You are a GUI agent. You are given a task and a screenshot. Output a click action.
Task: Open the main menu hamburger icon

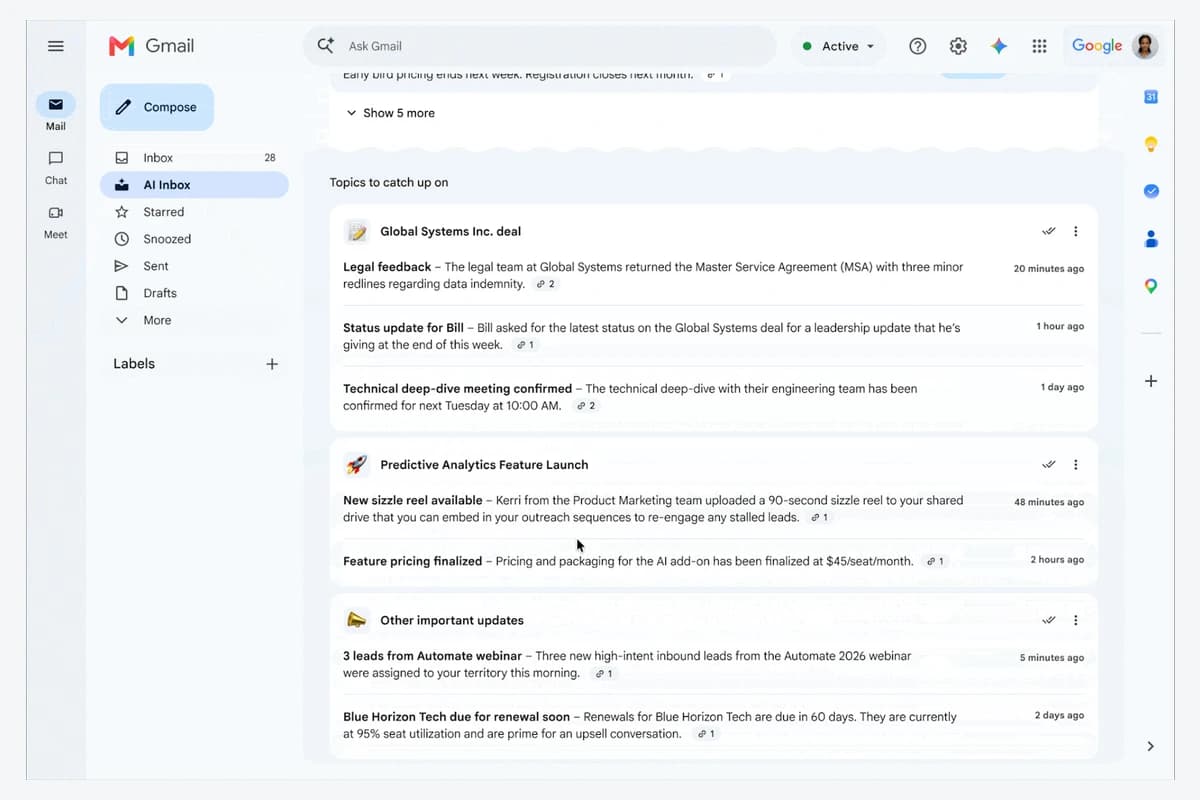(56, 46)
